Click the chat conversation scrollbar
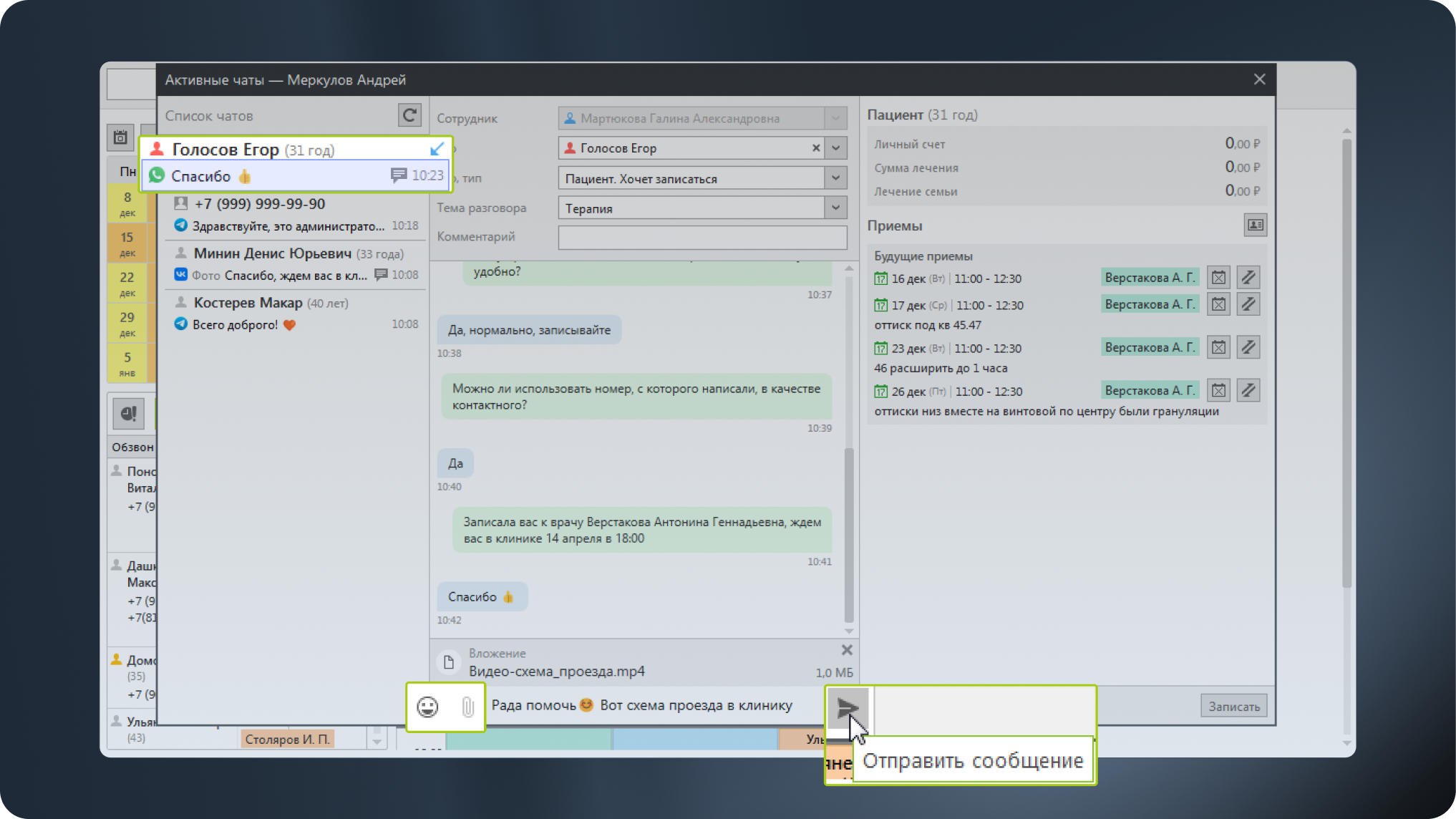 (849, 535)
